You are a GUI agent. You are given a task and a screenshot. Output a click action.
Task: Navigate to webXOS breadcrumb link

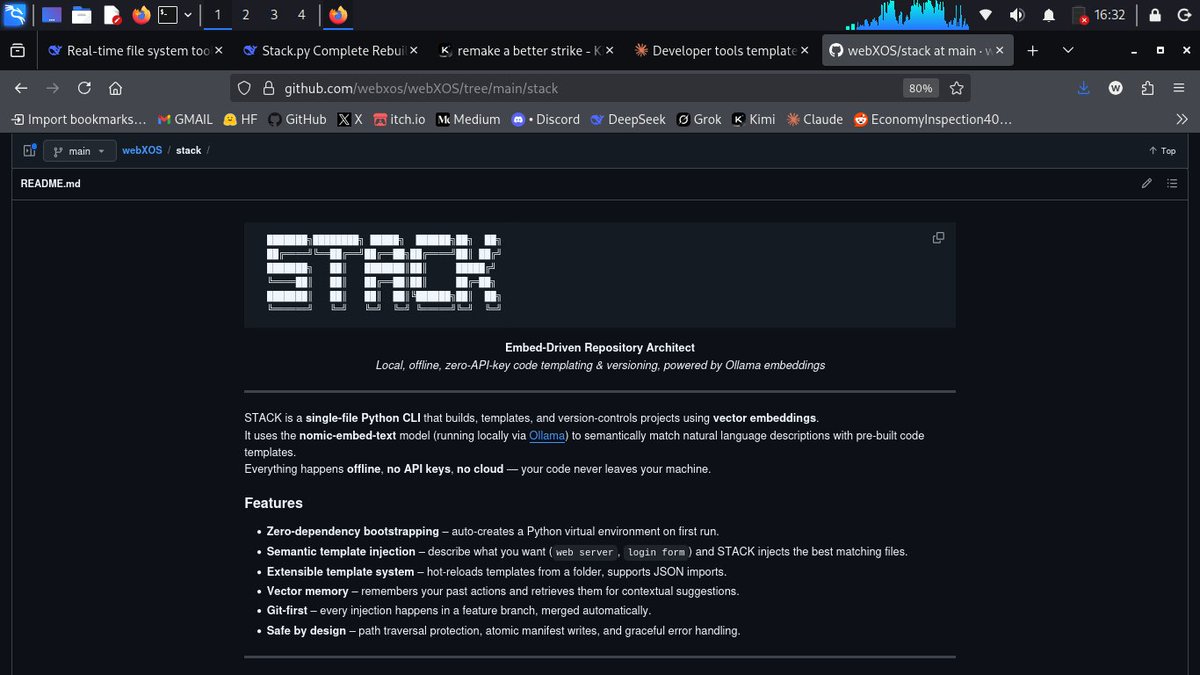142,151
